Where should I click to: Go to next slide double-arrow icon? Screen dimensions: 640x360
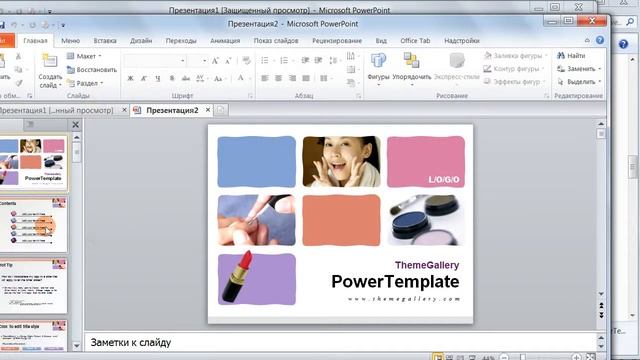pyautogui.click(x=601, y=315)
